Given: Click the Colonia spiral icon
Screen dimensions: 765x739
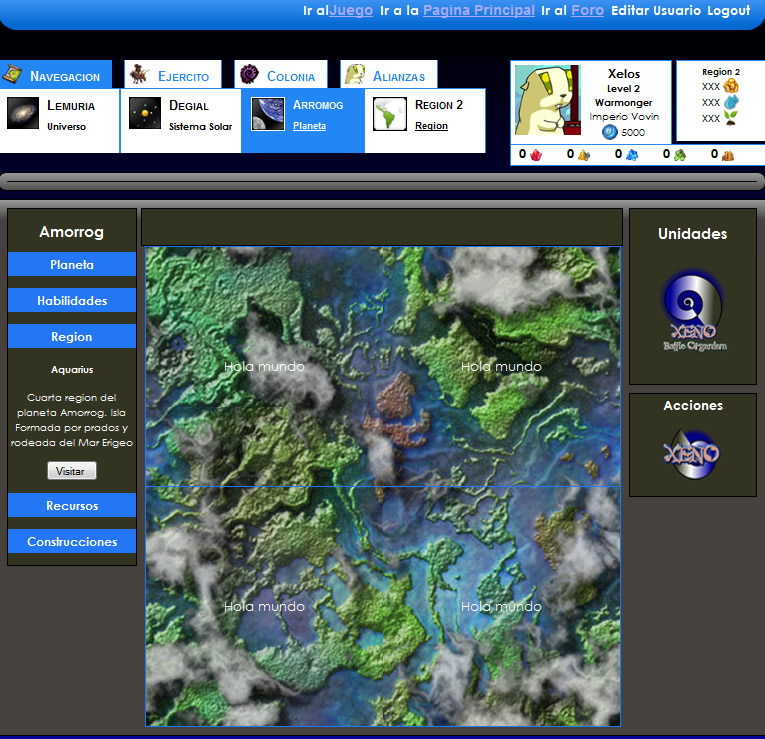Looking at the screenshot, I should tap(250, 75).
